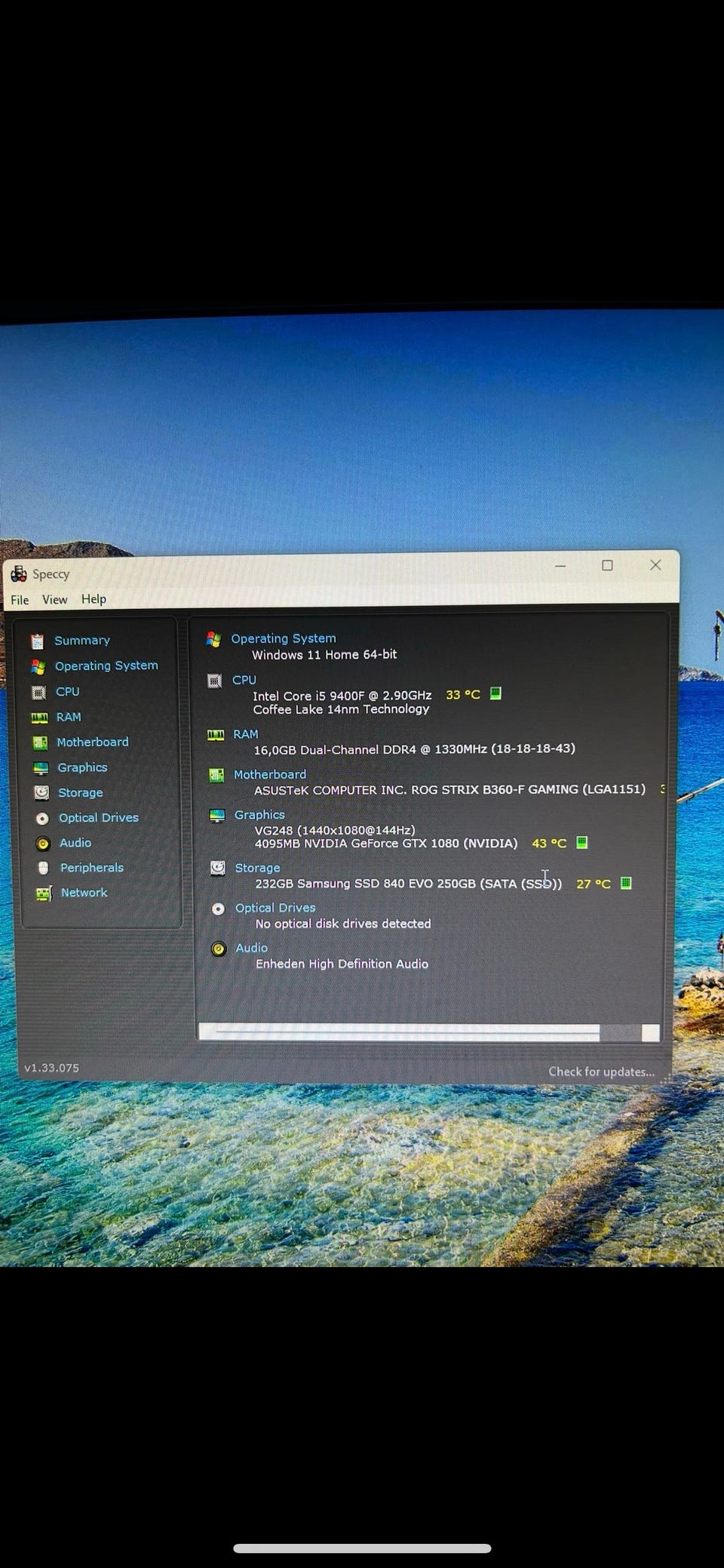This screenshot has height=1568, width=724.
Task: Click Audio speaker icon in summary pane
Action: 219,949
